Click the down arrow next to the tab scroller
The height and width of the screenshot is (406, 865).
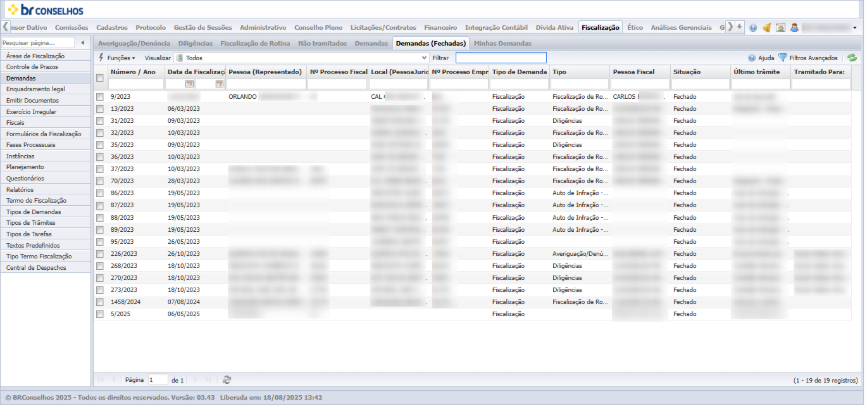pos(739,26)
